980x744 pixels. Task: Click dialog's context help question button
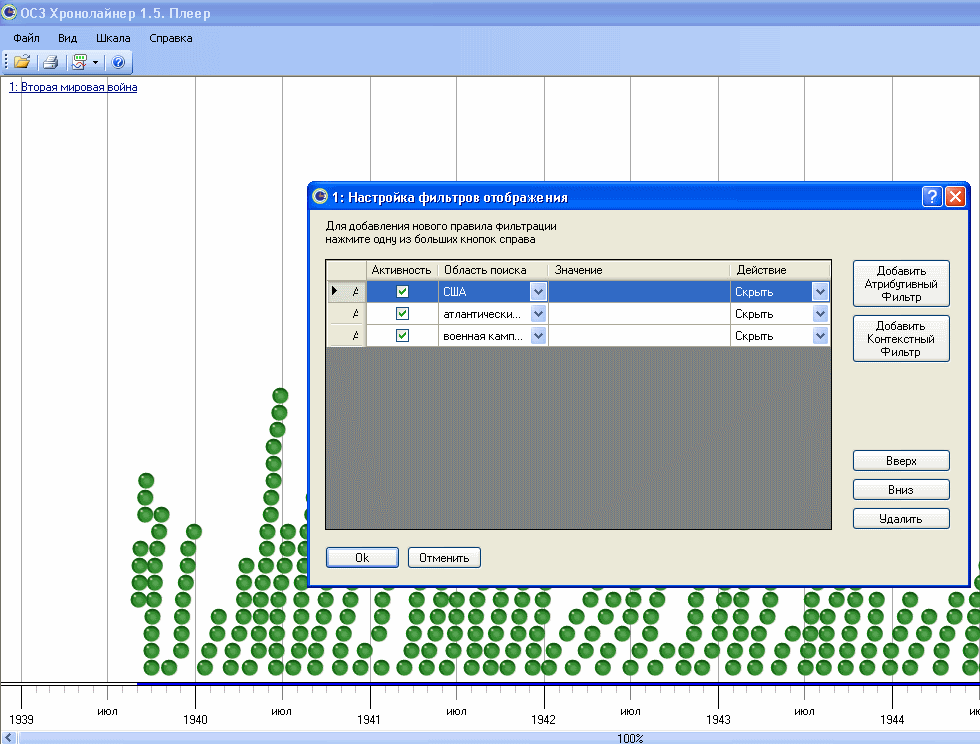[932, 197]
